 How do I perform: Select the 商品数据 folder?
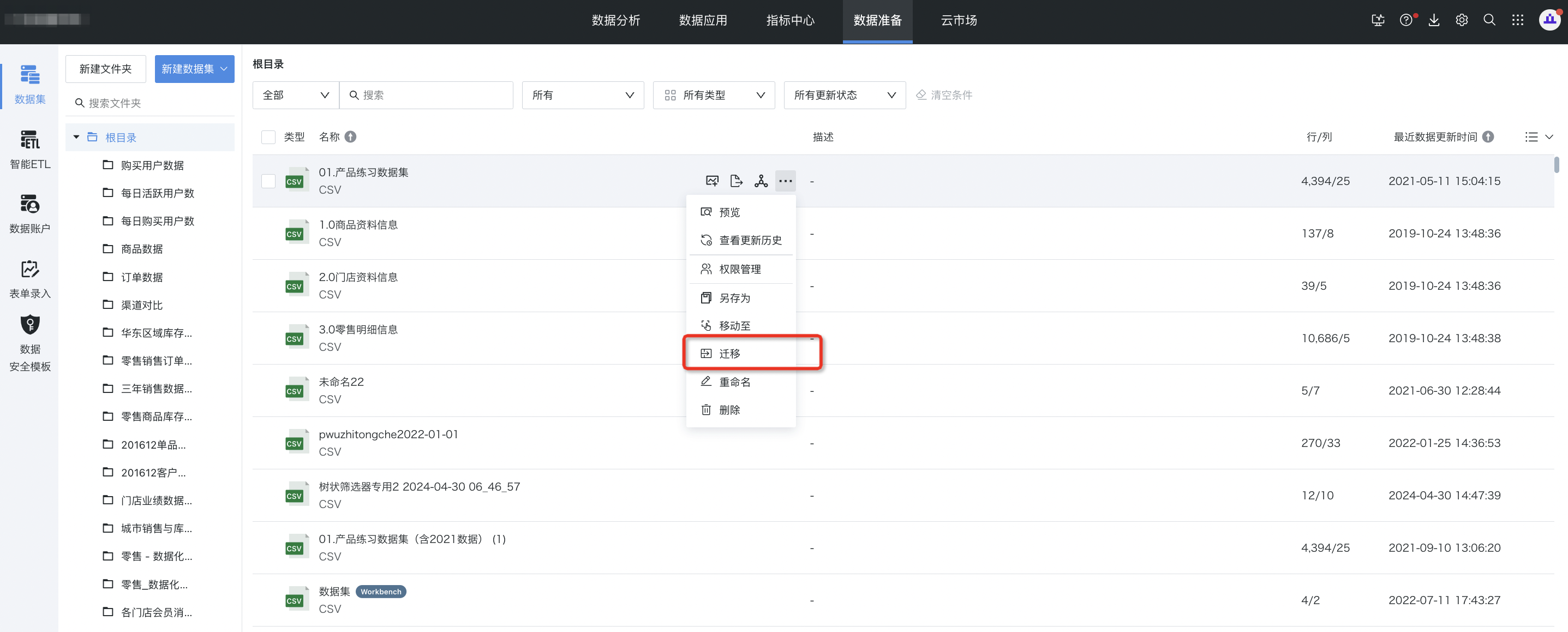[x=149, y=249]
